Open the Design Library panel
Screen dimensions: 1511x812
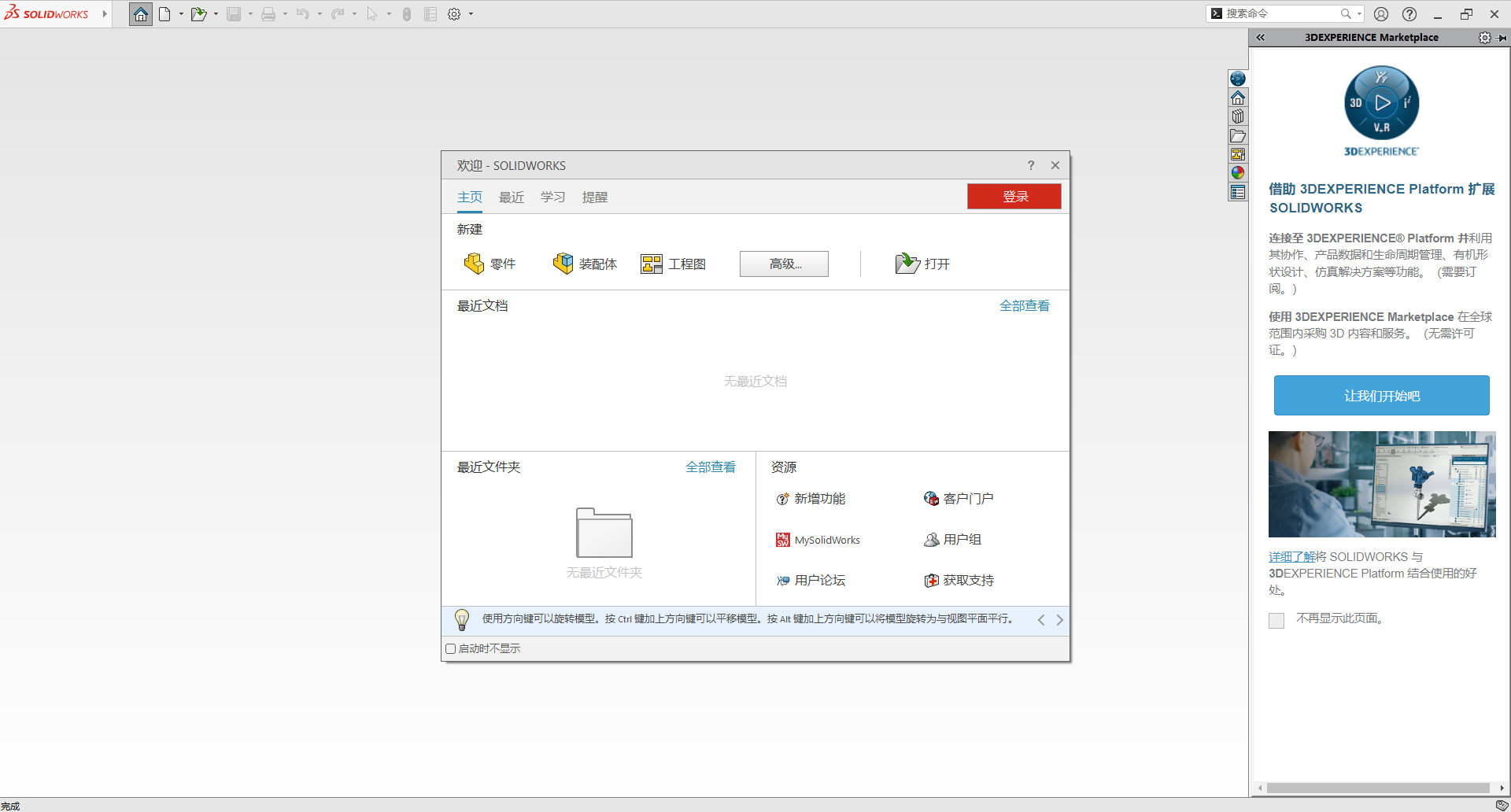pyautogui.click(x=1238, y=116)
